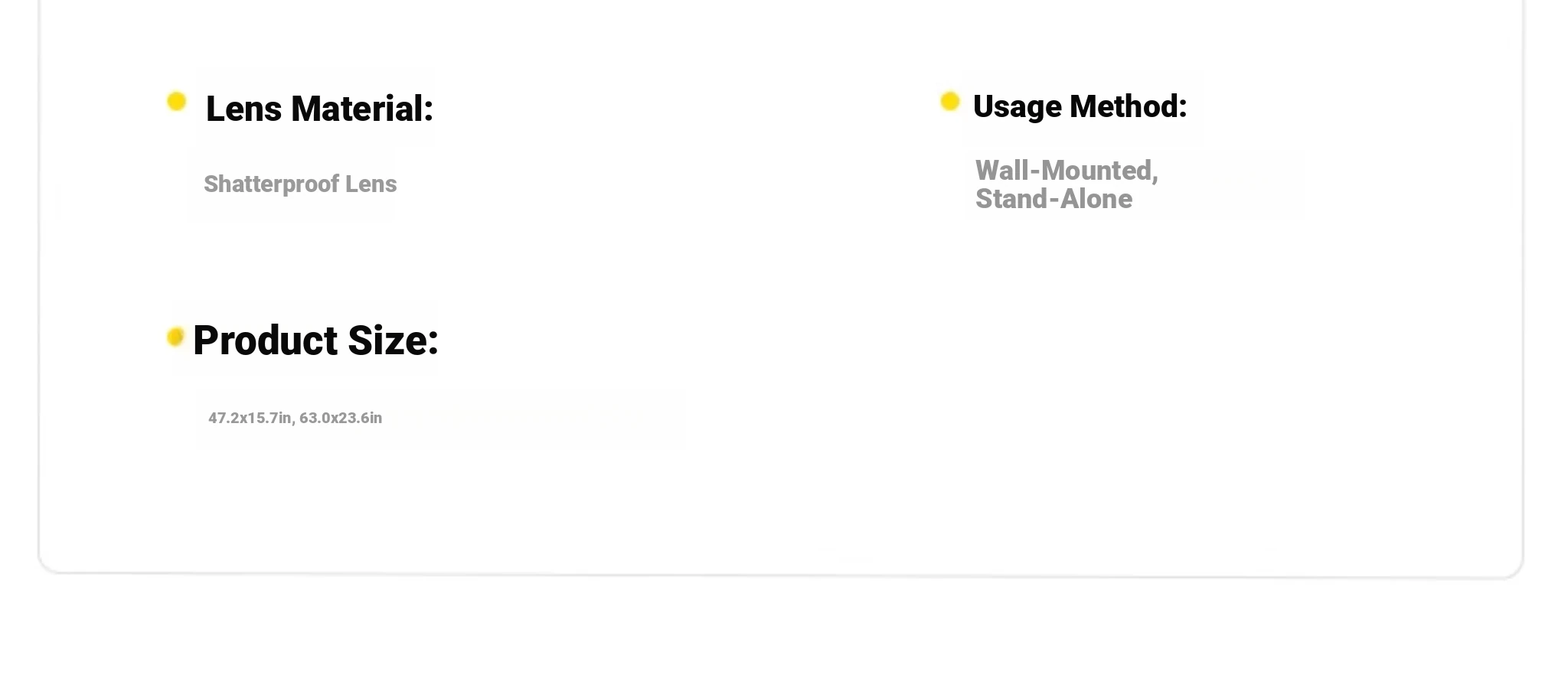Click the word "Product" in the heading
The width and height of the screenshot is (1568, 697).
pyautogui.click(x=265, y=340)
